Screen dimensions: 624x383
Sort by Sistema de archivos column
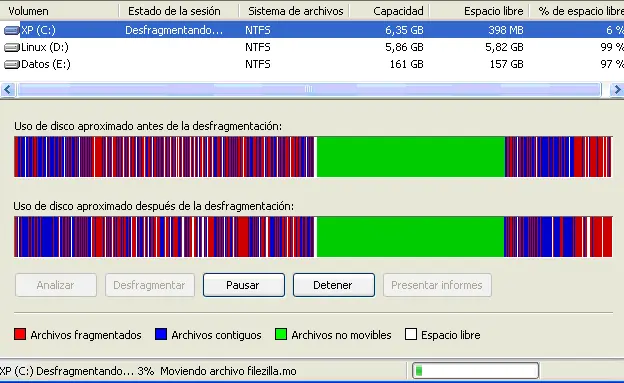point(294,11)
